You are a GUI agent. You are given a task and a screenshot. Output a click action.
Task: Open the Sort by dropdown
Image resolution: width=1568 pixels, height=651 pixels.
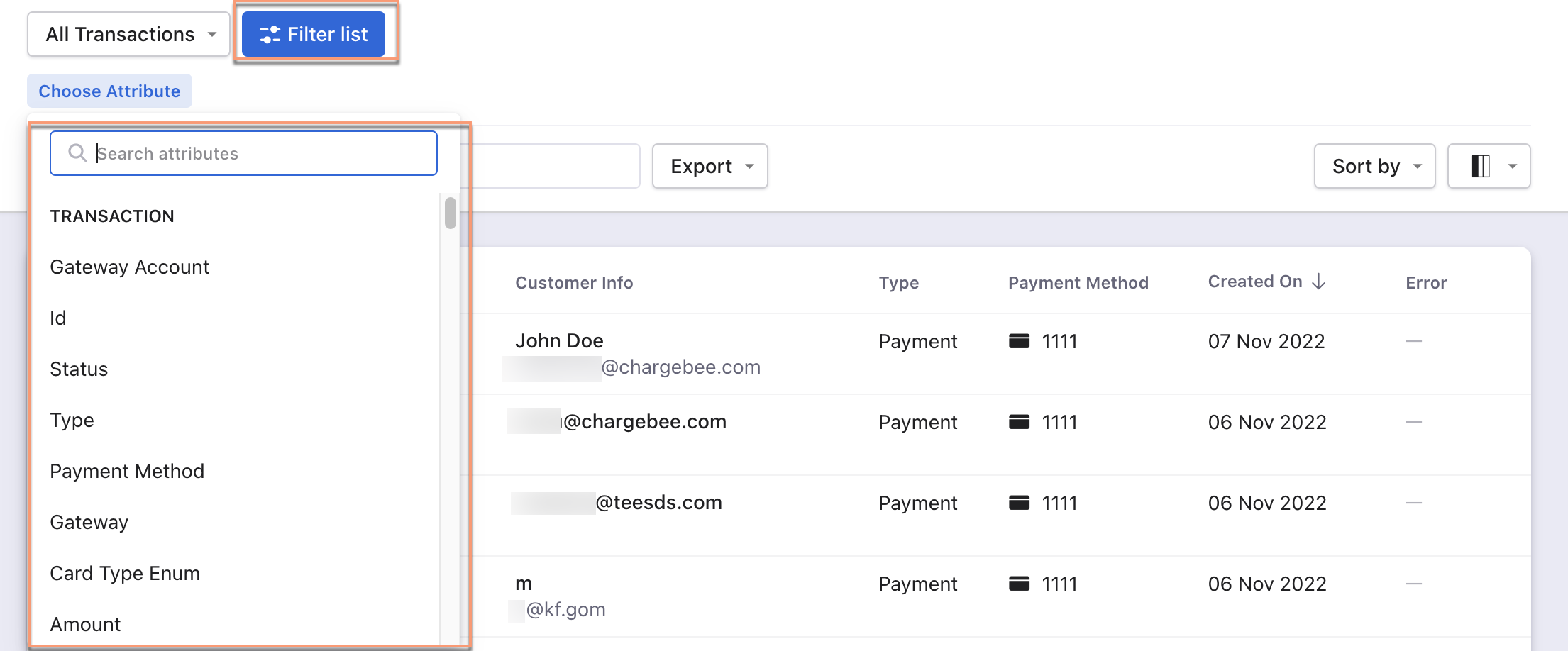[1374, 166]
